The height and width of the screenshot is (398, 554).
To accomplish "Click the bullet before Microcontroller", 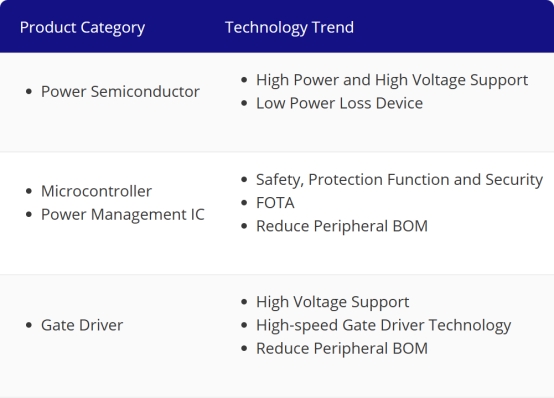I will (x=29, y=191).
